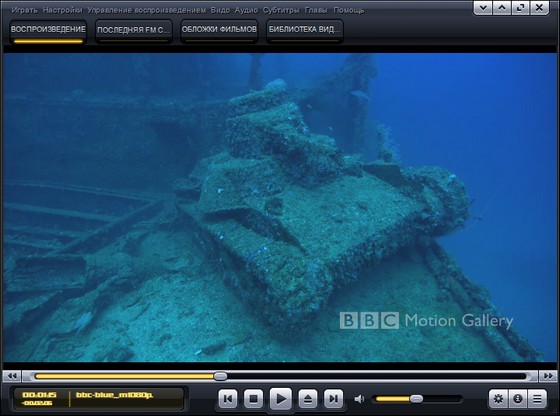The image size is (560, 416).
Task: Toggle fullscreen window button
Action: point(520,8)
